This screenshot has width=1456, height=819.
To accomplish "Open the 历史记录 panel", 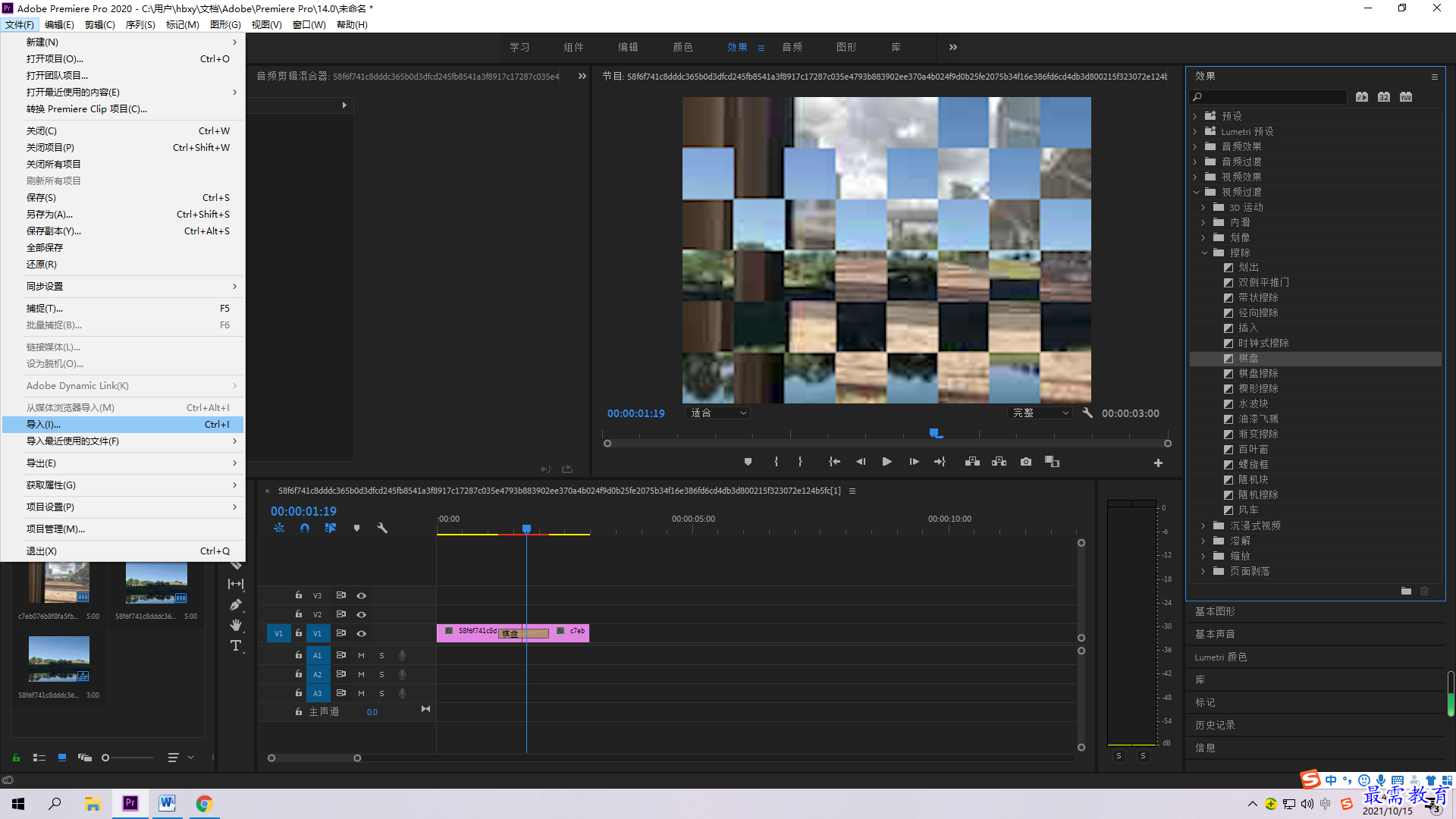I will 1215,725.
